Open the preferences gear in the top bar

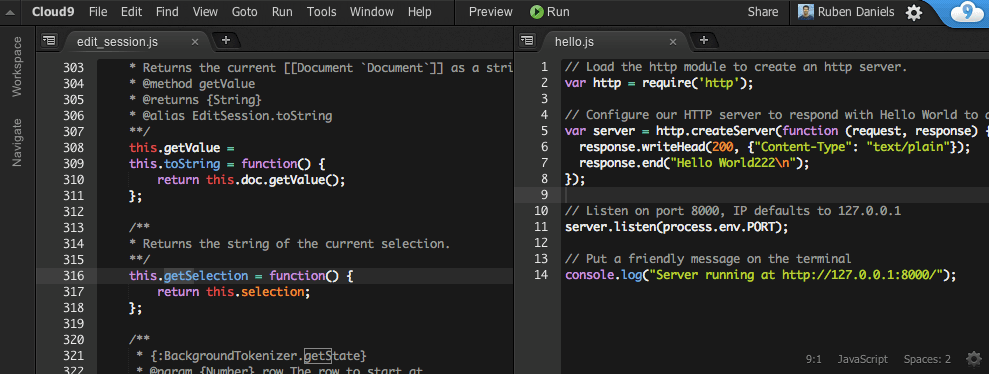914,13
